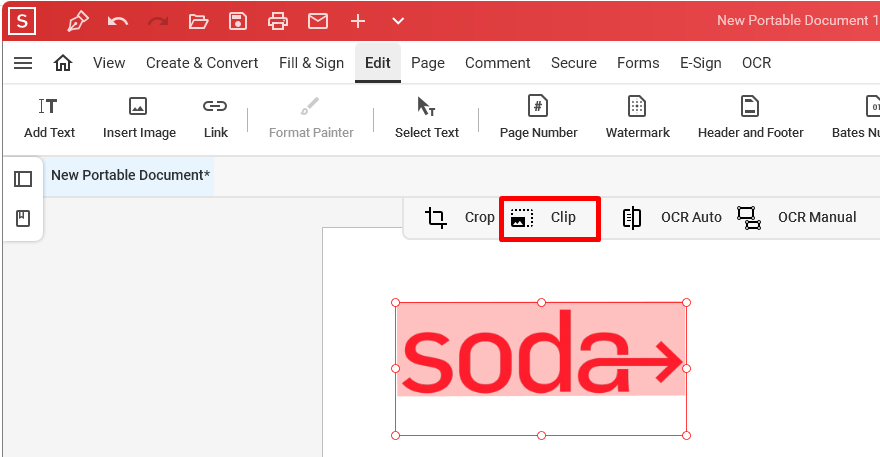
Task: Expand the quick access toolbar chevron
Action: click(x=398, y=21)
